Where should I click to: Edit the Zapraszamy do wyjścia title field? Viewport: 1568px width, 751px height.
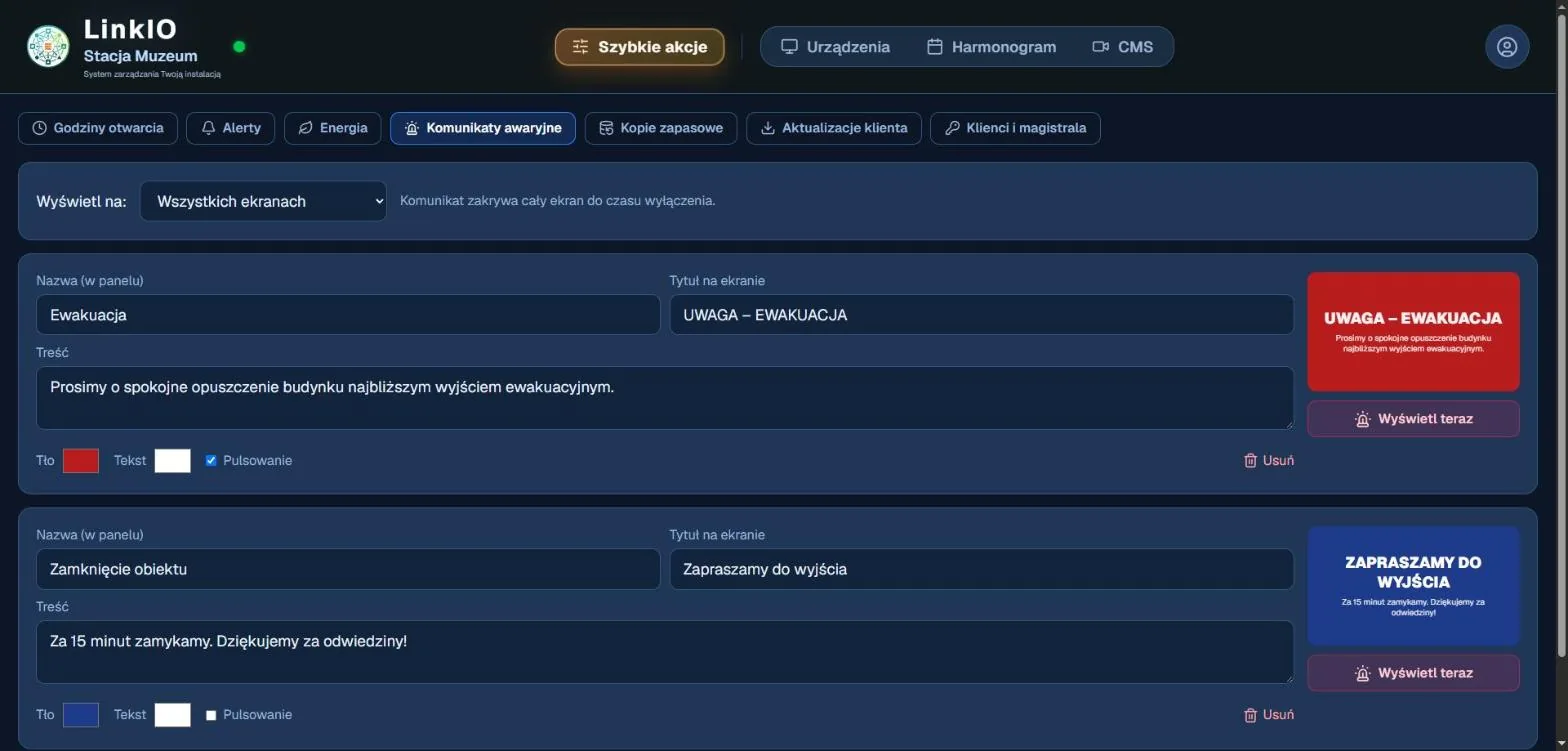coord(981,569)
